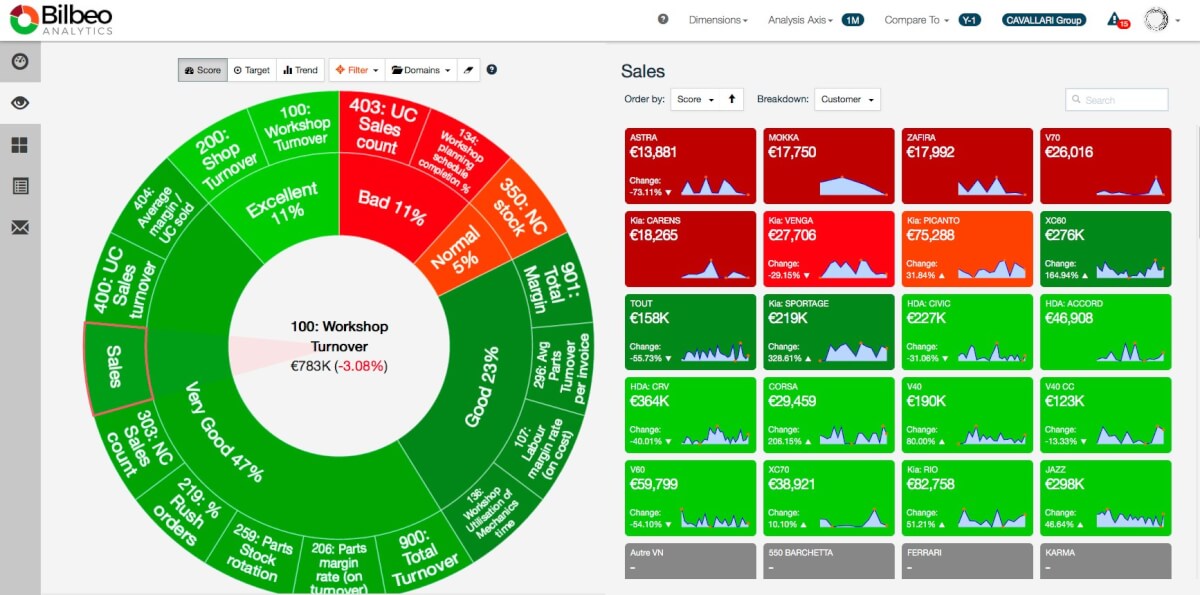Open the Breakdown Customer dropdown
The width and height of the screenshot is (1200, 595).
click(847, 99)
